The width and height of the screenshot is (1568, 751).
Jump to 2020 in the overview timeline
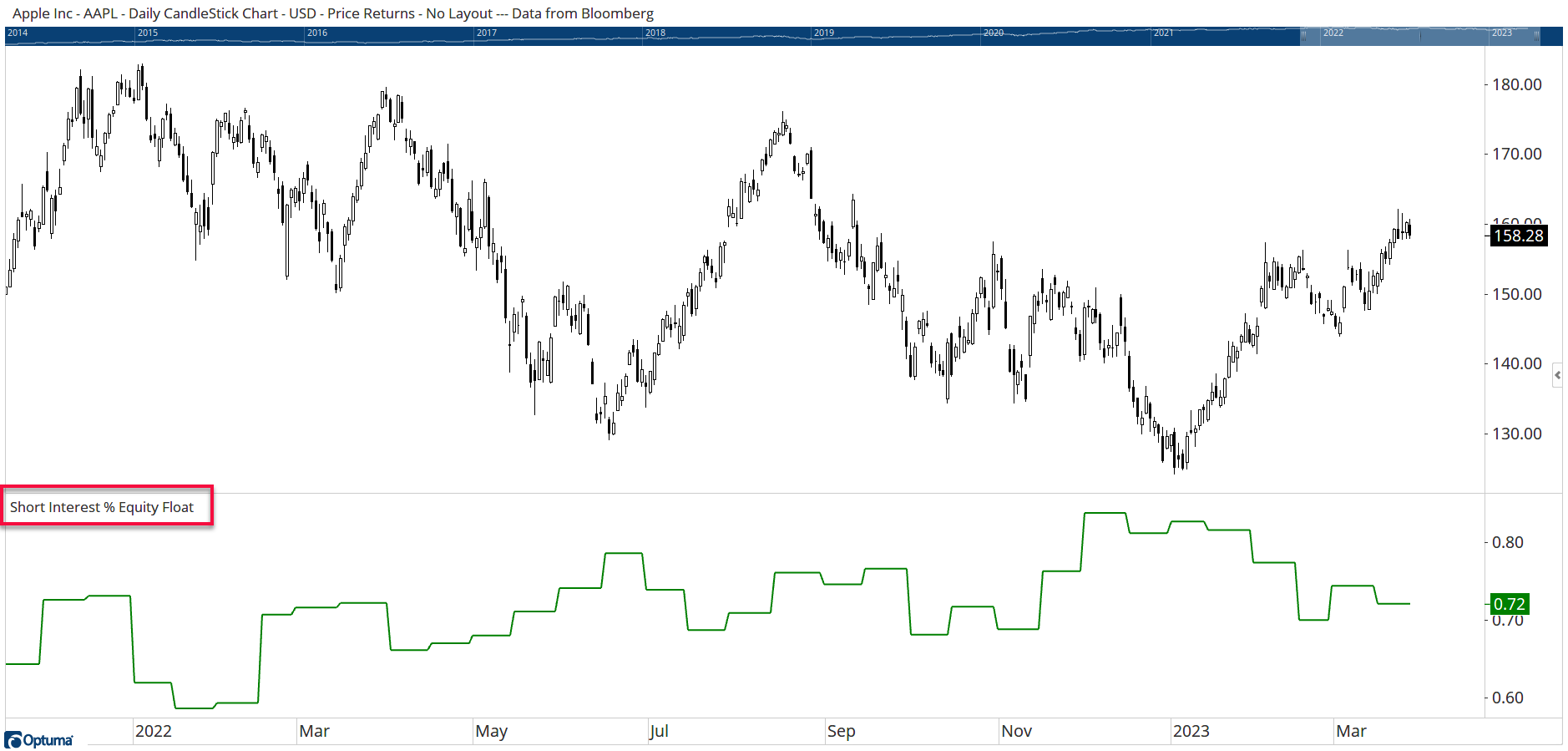tap(994, 33)
